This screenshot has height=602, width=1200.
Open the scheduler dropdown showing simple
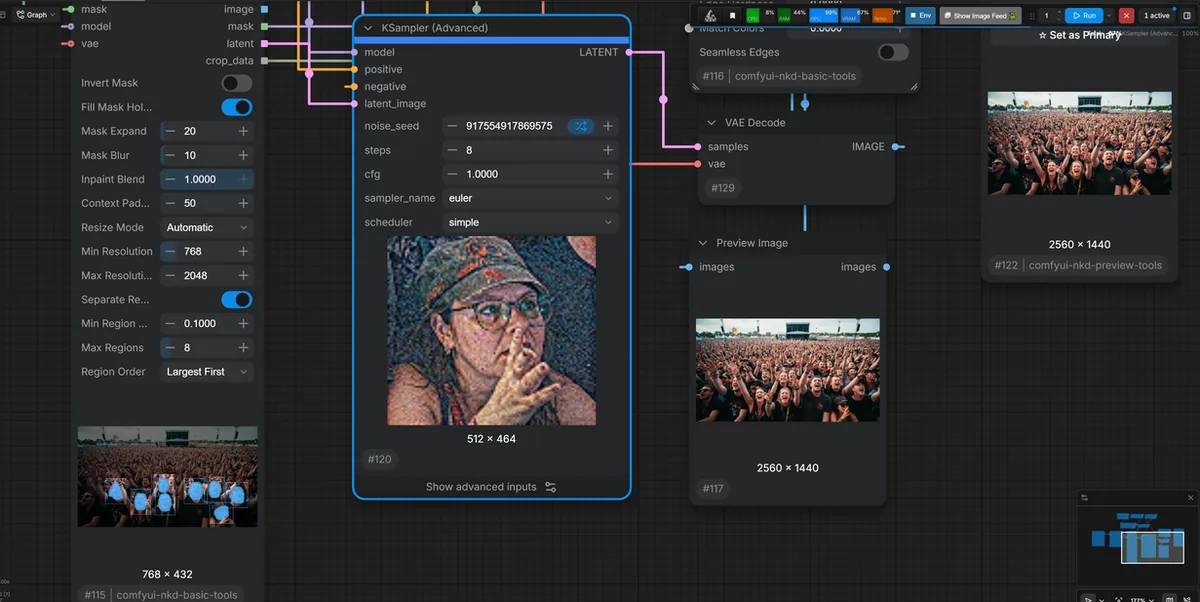pyautogui.click(x=531, y=222)
